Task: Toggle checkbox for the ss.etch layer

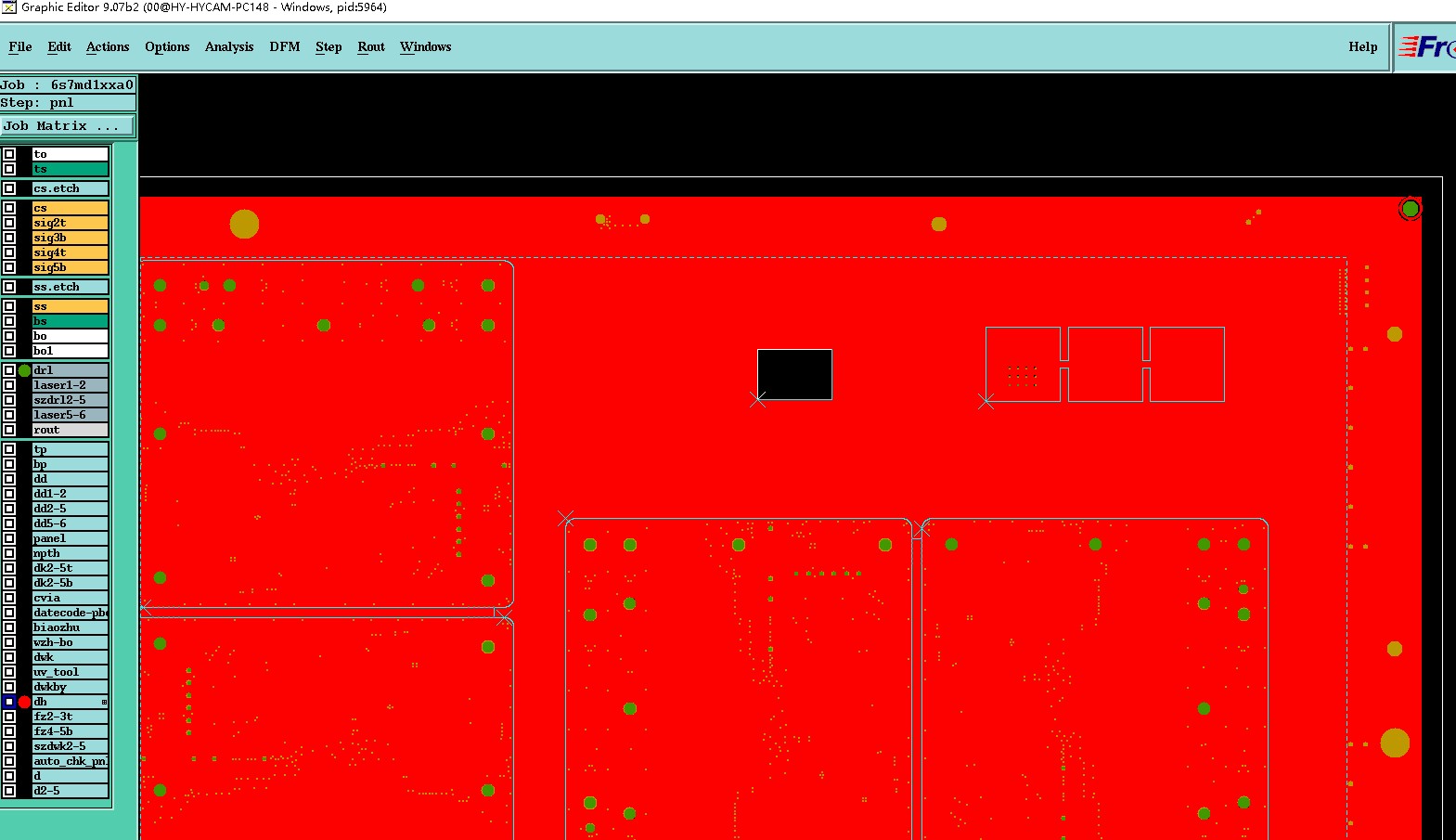Action: click(9, 287)
